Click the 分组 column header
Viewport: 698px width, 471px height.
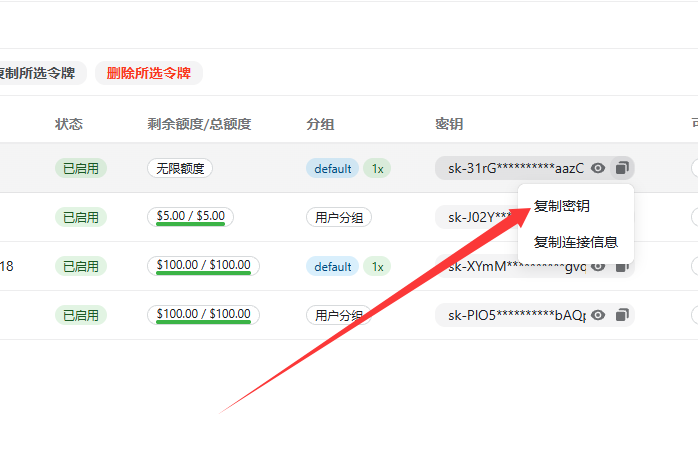pyautogui.click(x=320, y=124)
